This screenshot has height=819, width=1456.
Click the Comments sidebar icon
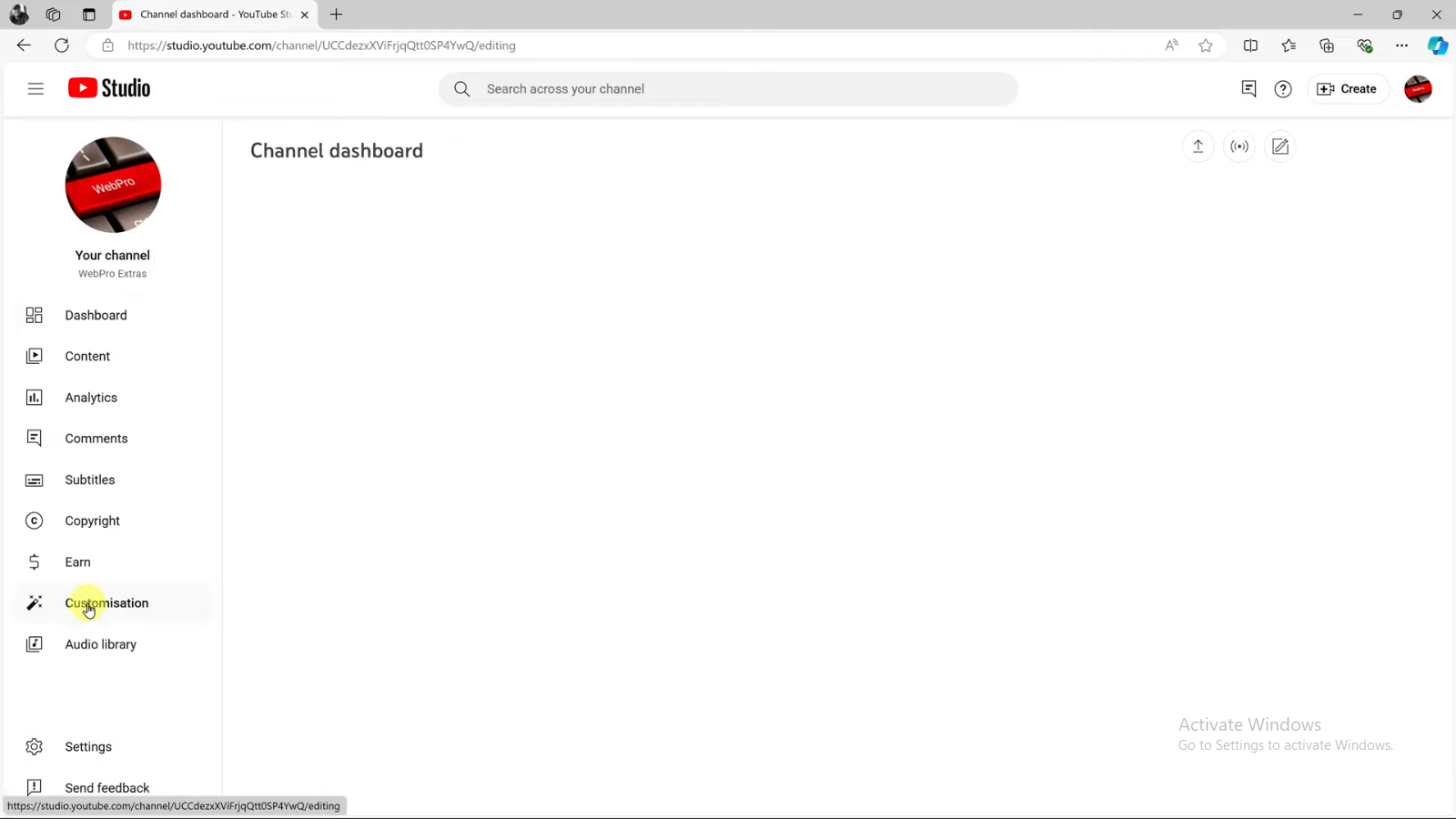(35, 439)
